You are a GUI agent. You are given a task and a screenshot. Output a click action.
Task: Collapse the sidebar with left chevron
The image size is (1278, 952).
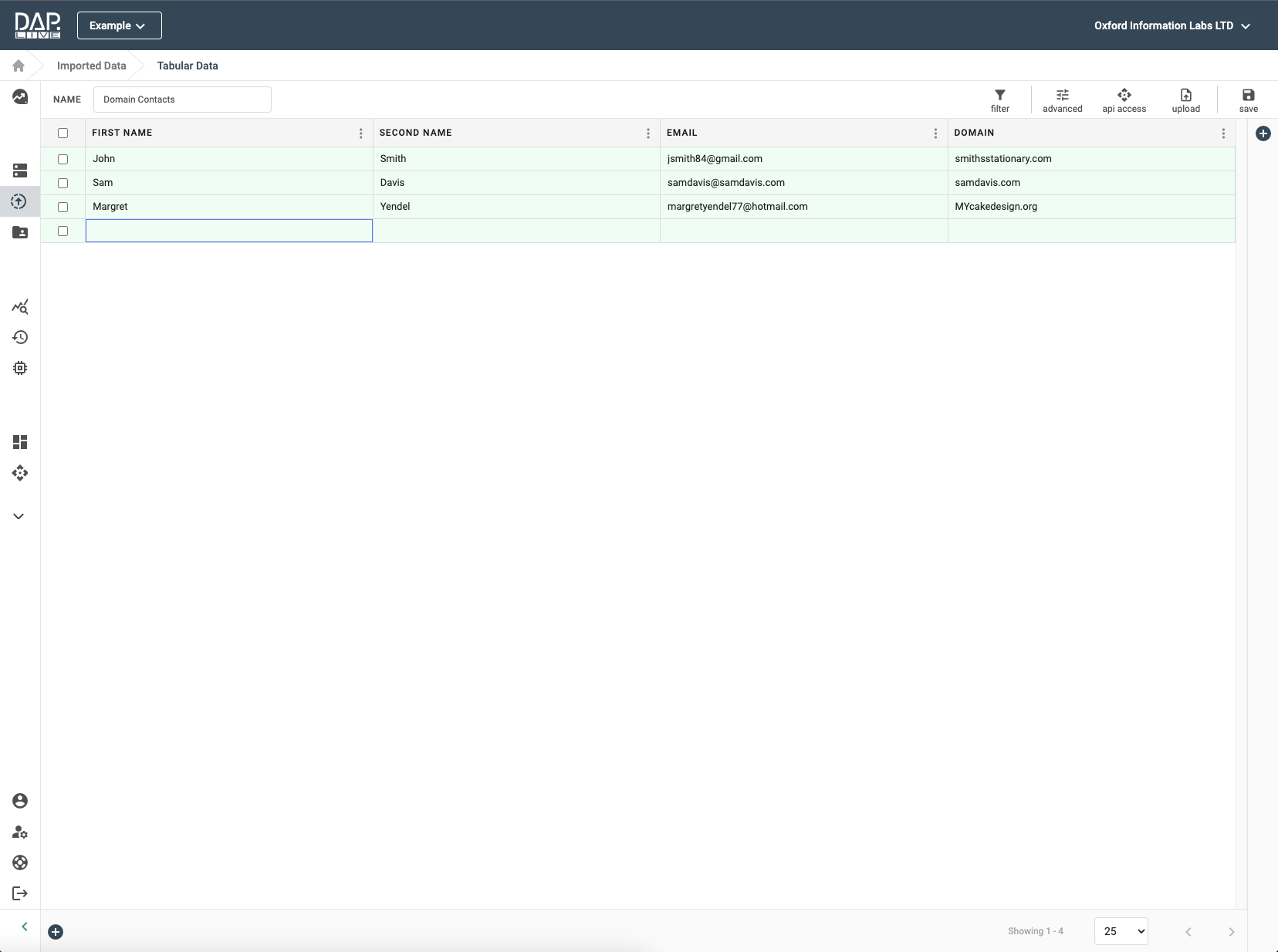(x=25, y=927)
